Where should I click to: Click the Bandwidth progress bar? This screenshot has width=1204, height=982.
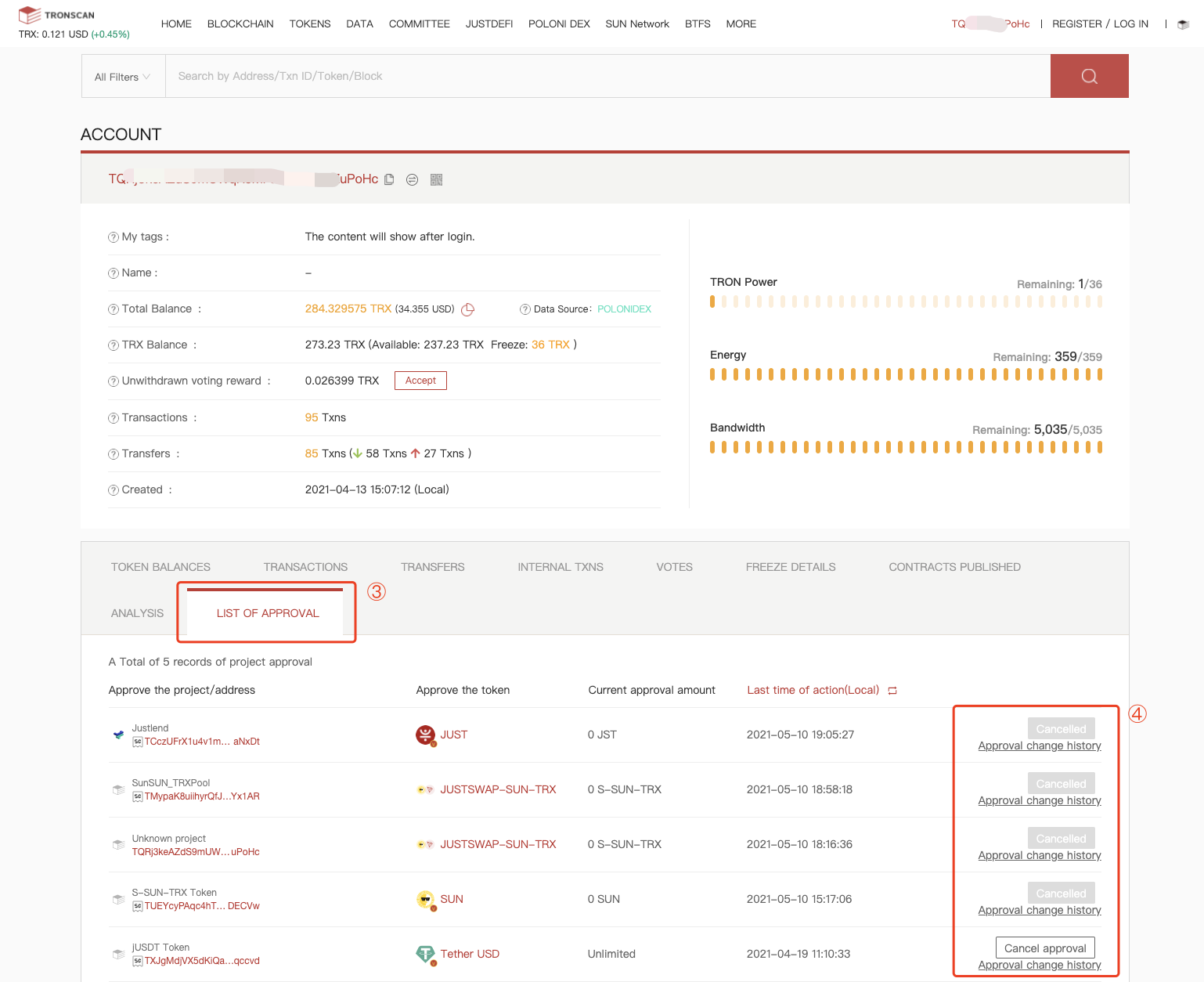pyautogui.click(x=906, y=447)
